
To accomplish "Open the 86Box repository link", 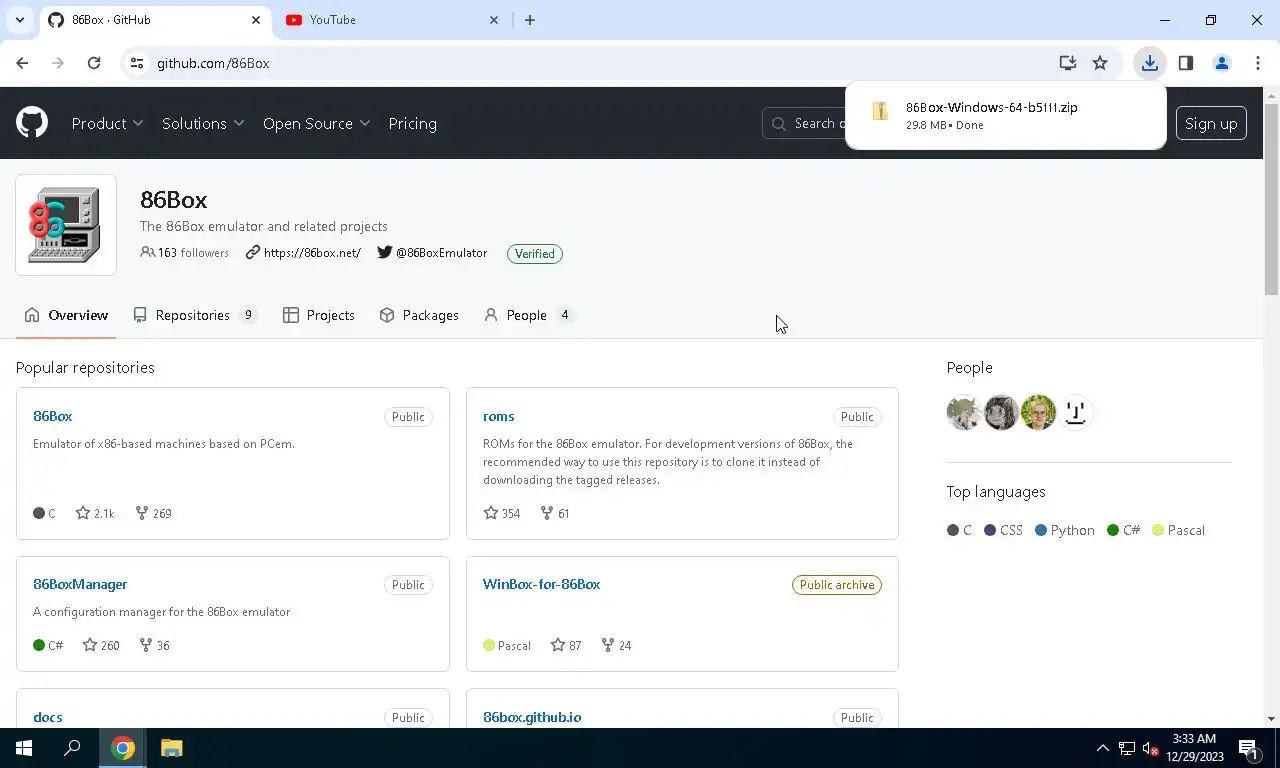I will 52,416.
